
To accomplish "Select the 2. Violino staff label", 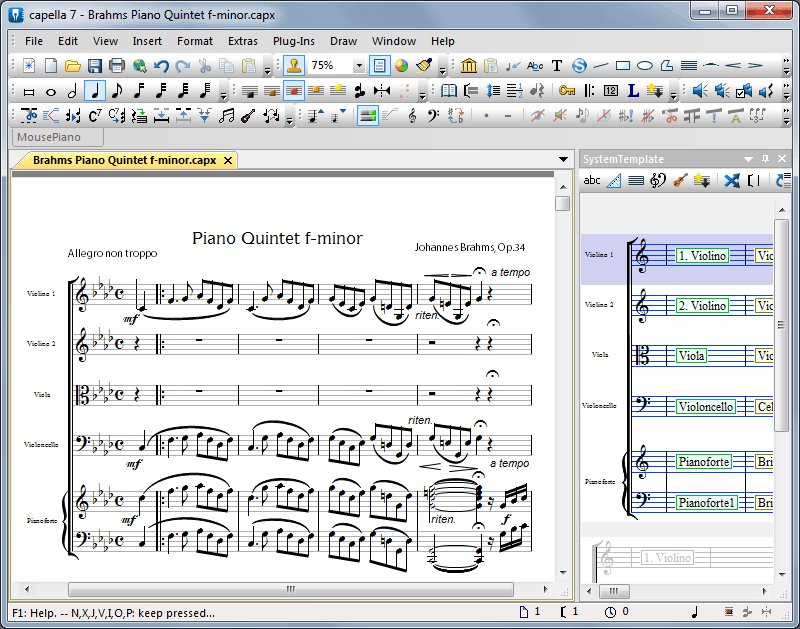I will pos(703,306).
